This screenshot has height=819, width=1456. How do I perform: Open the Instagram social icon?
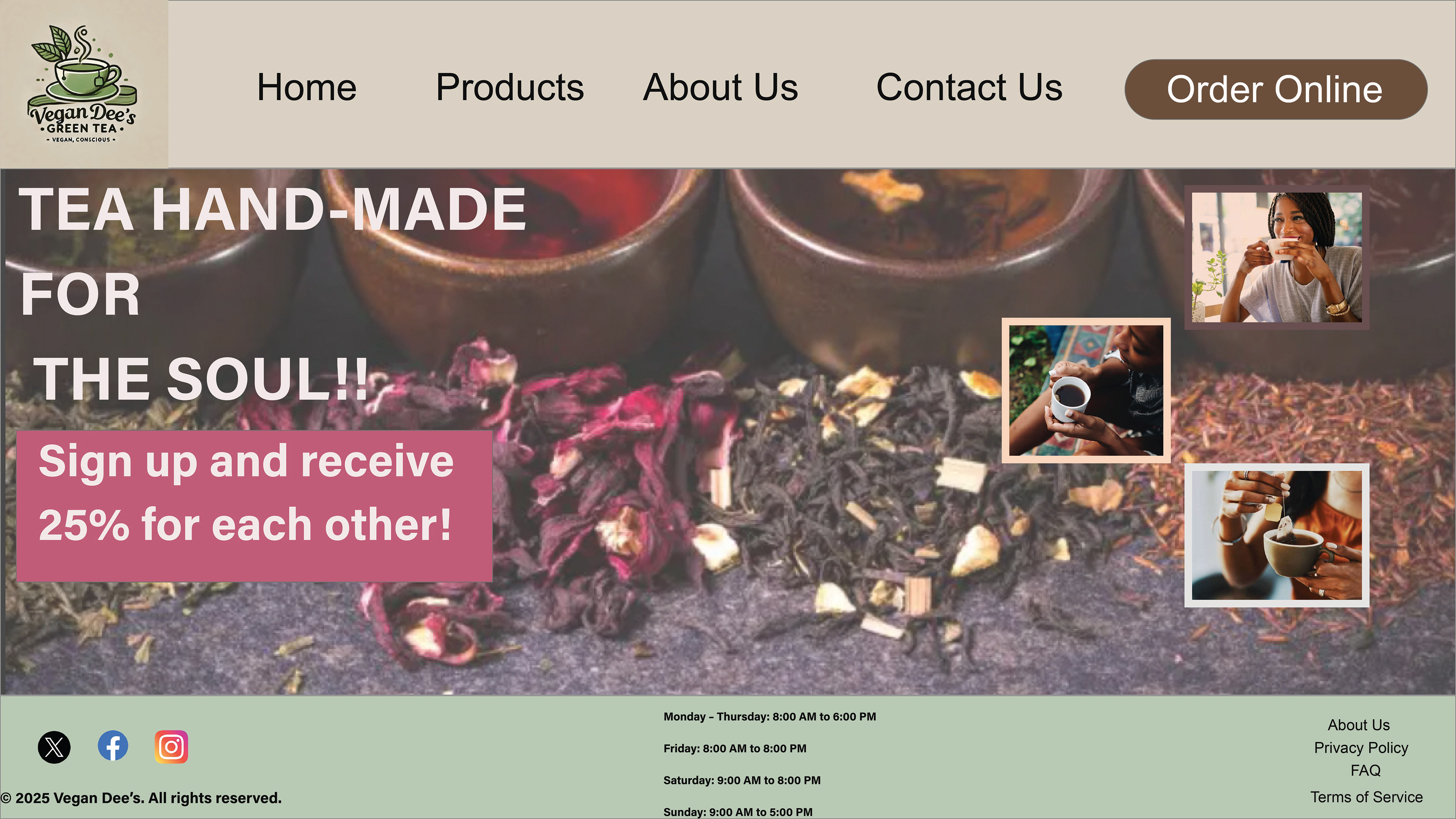171,747
